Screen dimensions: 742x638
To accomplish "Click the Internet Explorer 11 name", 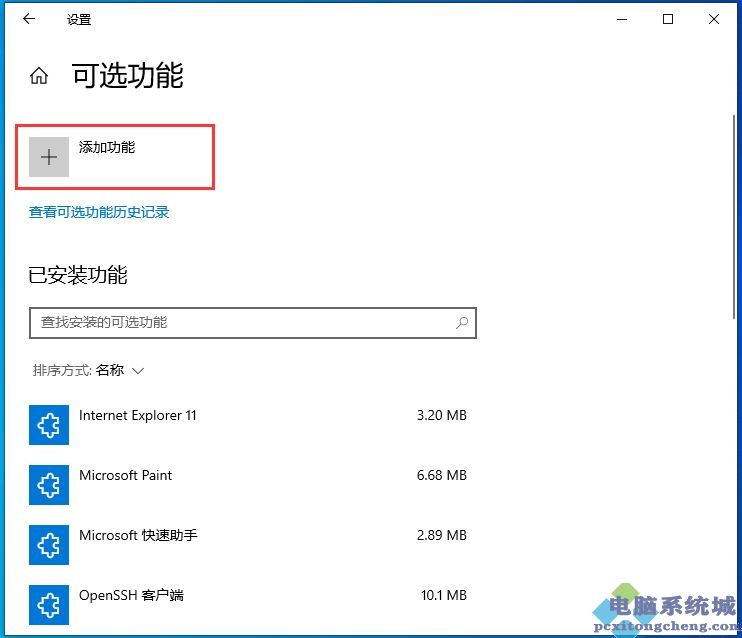I will (138, 415).
